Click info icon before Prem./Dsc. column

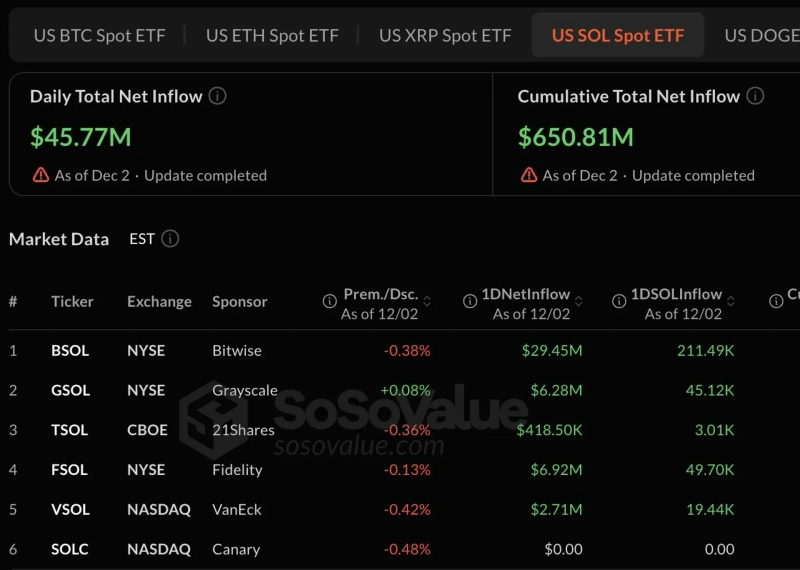(329, 301)
